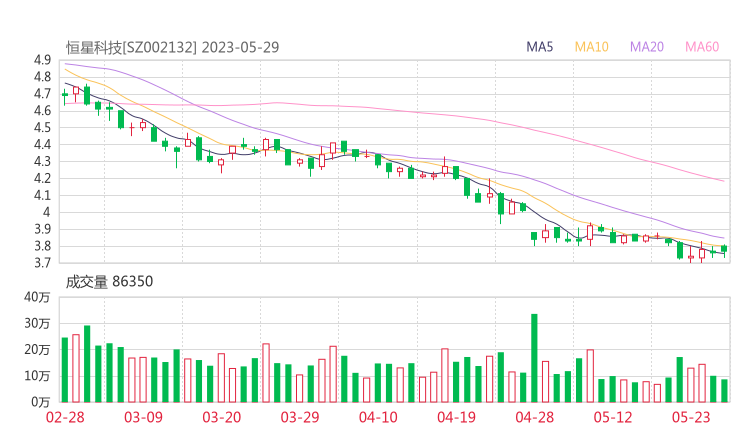Click the 04-10 date axis label
The image size is (740, 440).
tap(378, 417)
